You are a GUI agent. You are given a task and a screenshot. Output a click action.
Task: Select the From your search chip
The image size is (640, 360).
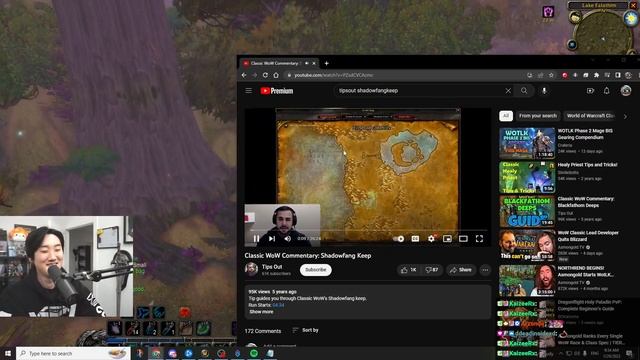(538, 116)
